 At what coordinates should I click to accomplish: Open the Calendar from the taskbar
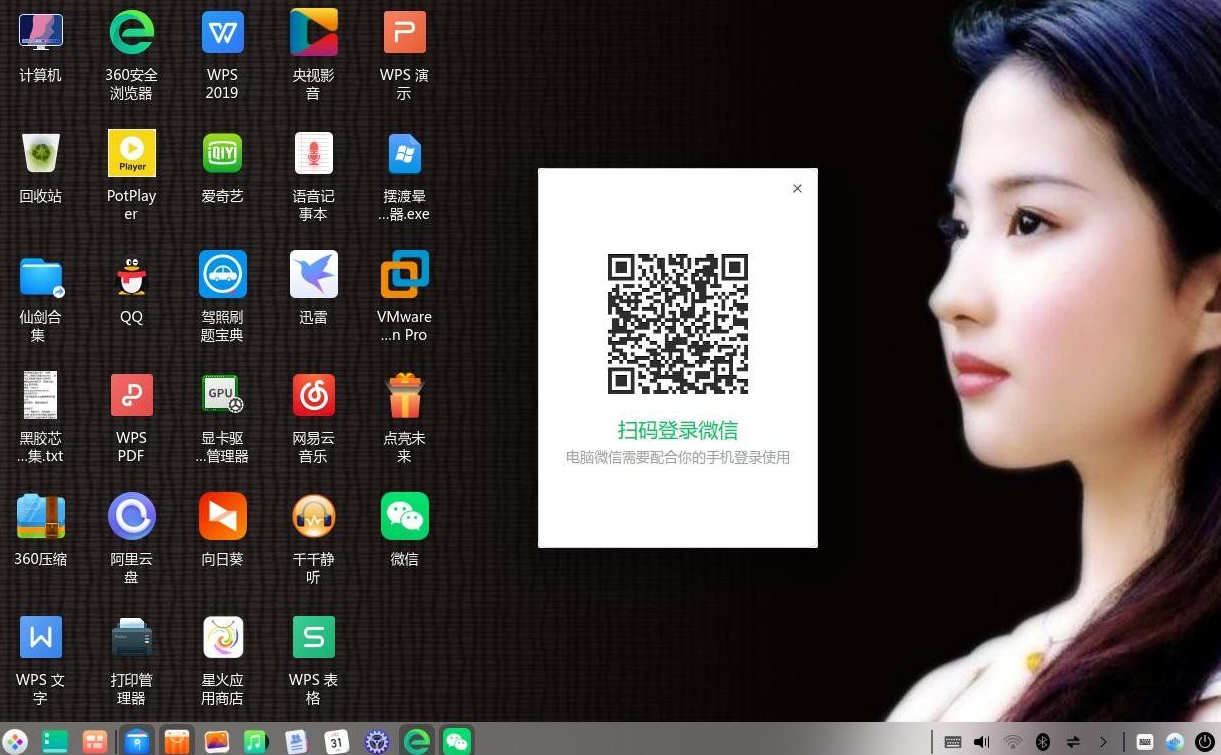[x=337, y=741]
